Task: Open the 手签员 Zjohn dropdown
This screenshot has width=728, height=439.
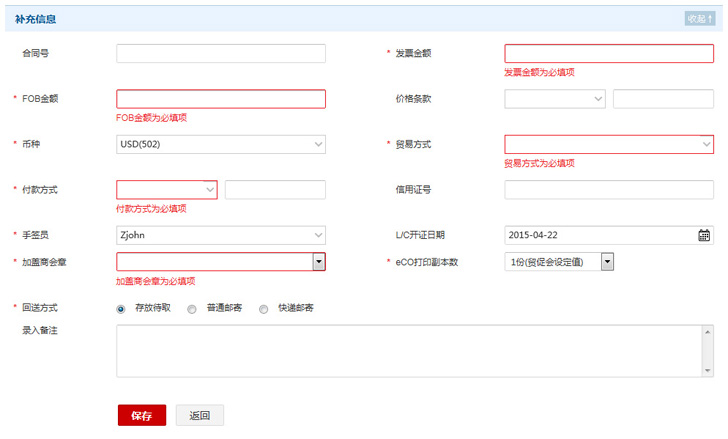Action: [221, 236]
